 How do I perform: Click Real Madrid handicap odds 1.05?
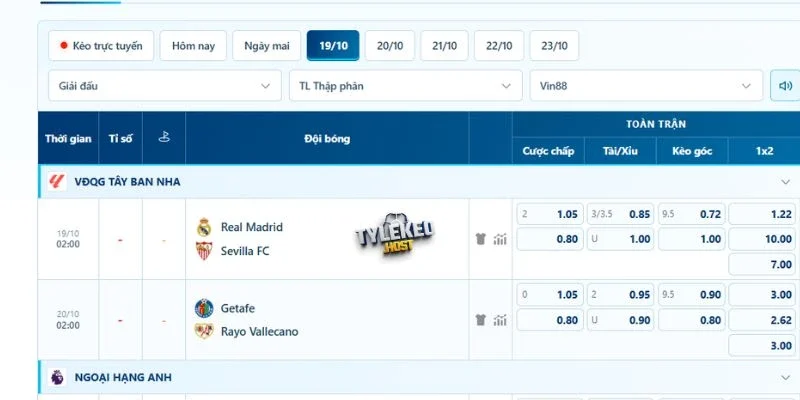[x=550, y=214]
